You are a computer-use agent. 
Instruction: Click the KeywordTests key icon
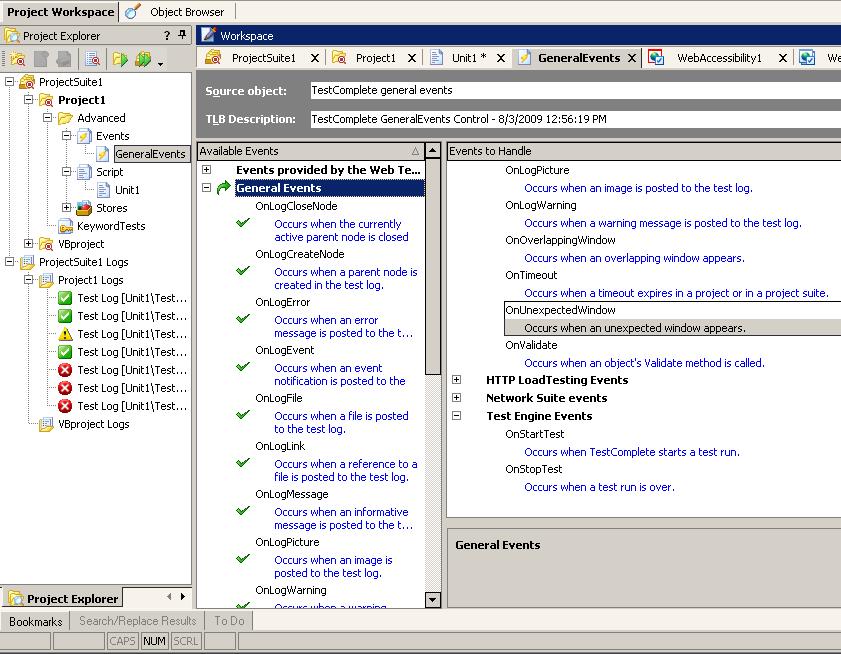(65, 226)
